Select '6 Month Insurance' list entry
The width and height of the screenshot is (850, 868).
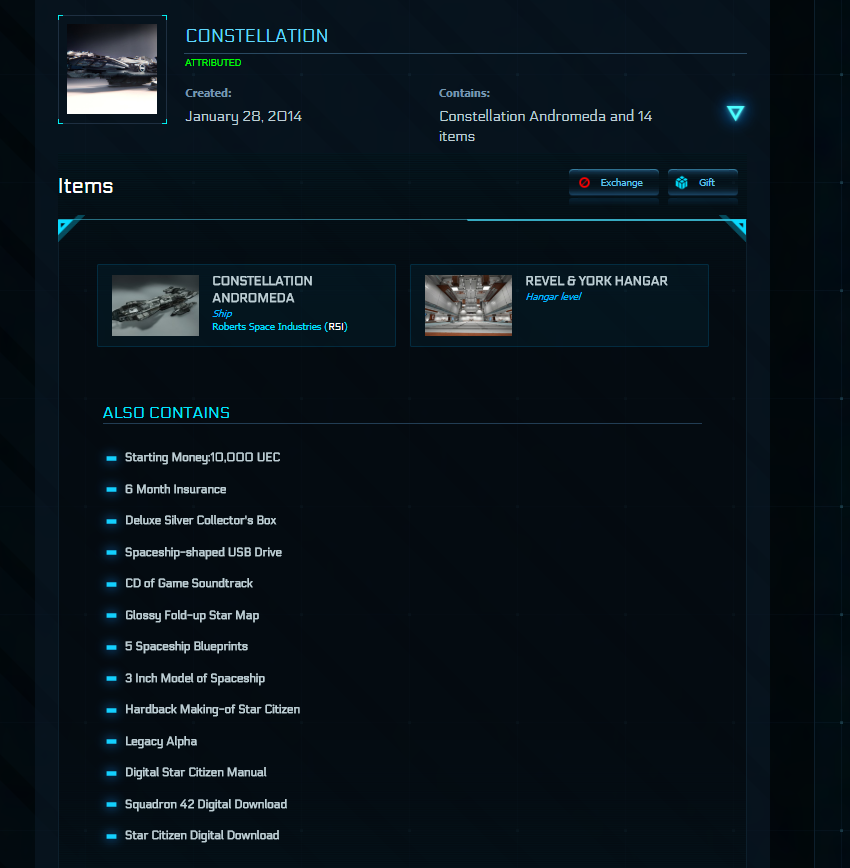pos(176,489)
